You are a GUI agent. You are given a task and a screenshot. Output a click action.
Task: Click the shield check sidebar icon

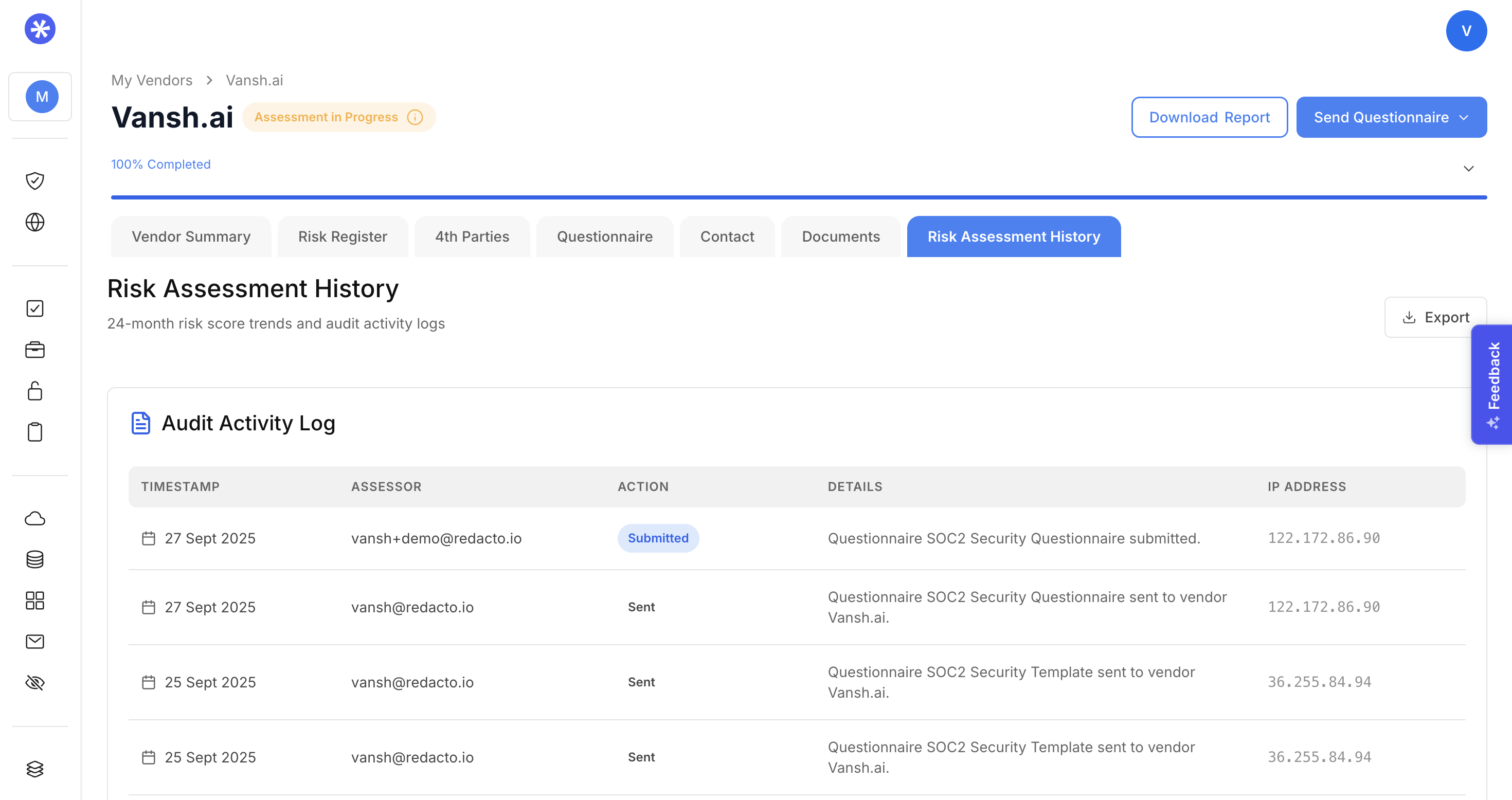point(35,181)
